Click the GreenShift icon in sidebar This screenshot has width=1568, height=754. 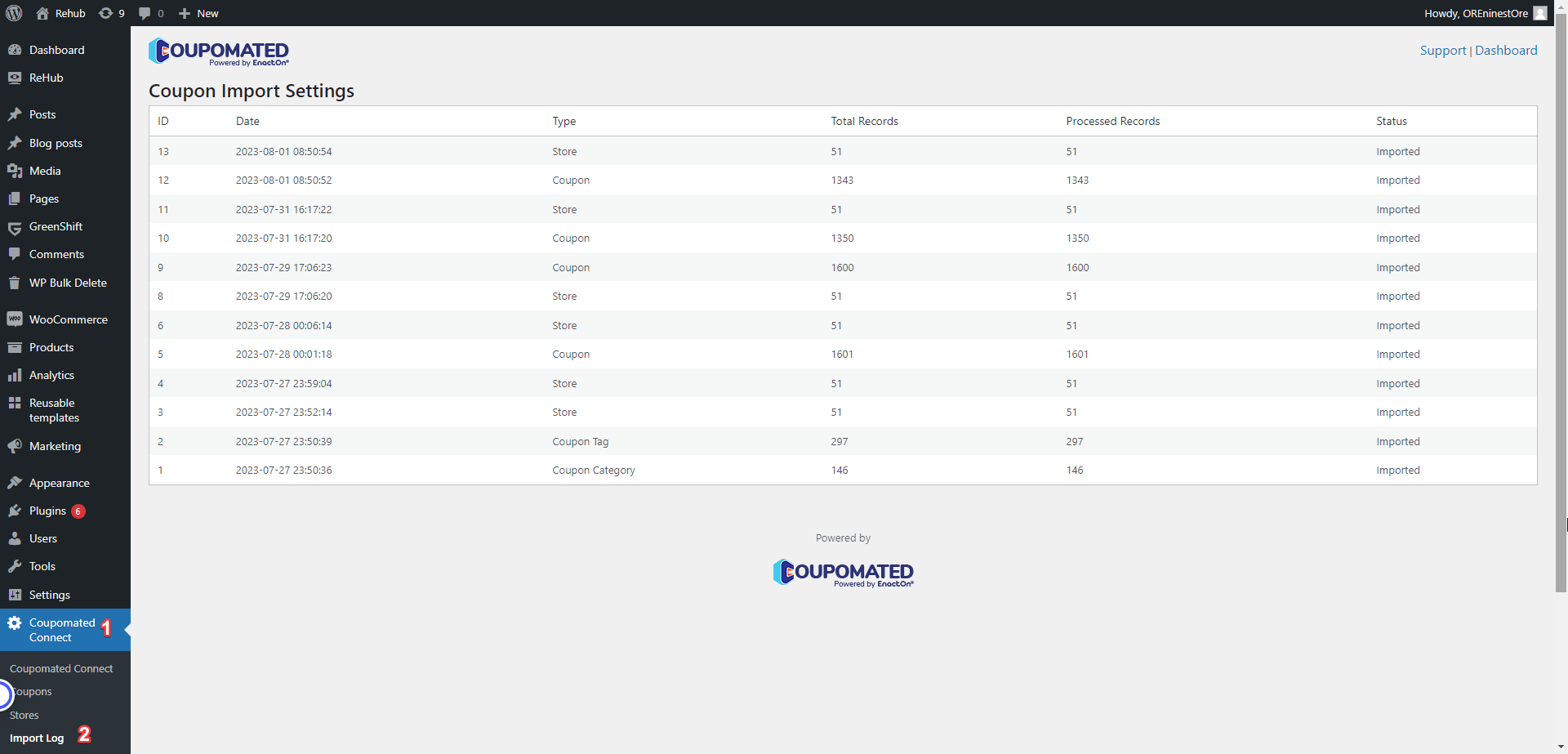[15, 227]
